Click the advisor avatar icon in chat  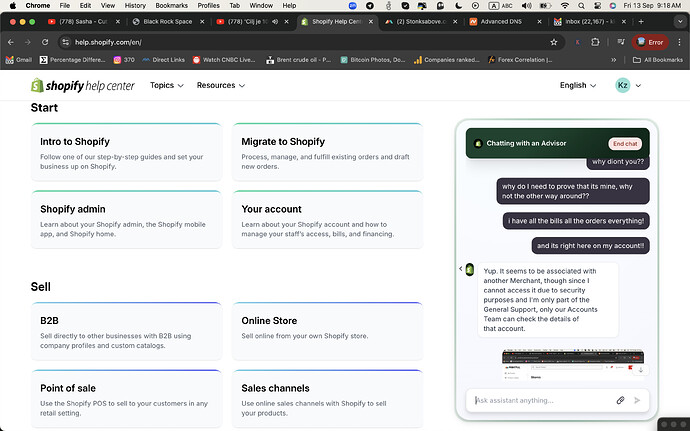(470, 269)
